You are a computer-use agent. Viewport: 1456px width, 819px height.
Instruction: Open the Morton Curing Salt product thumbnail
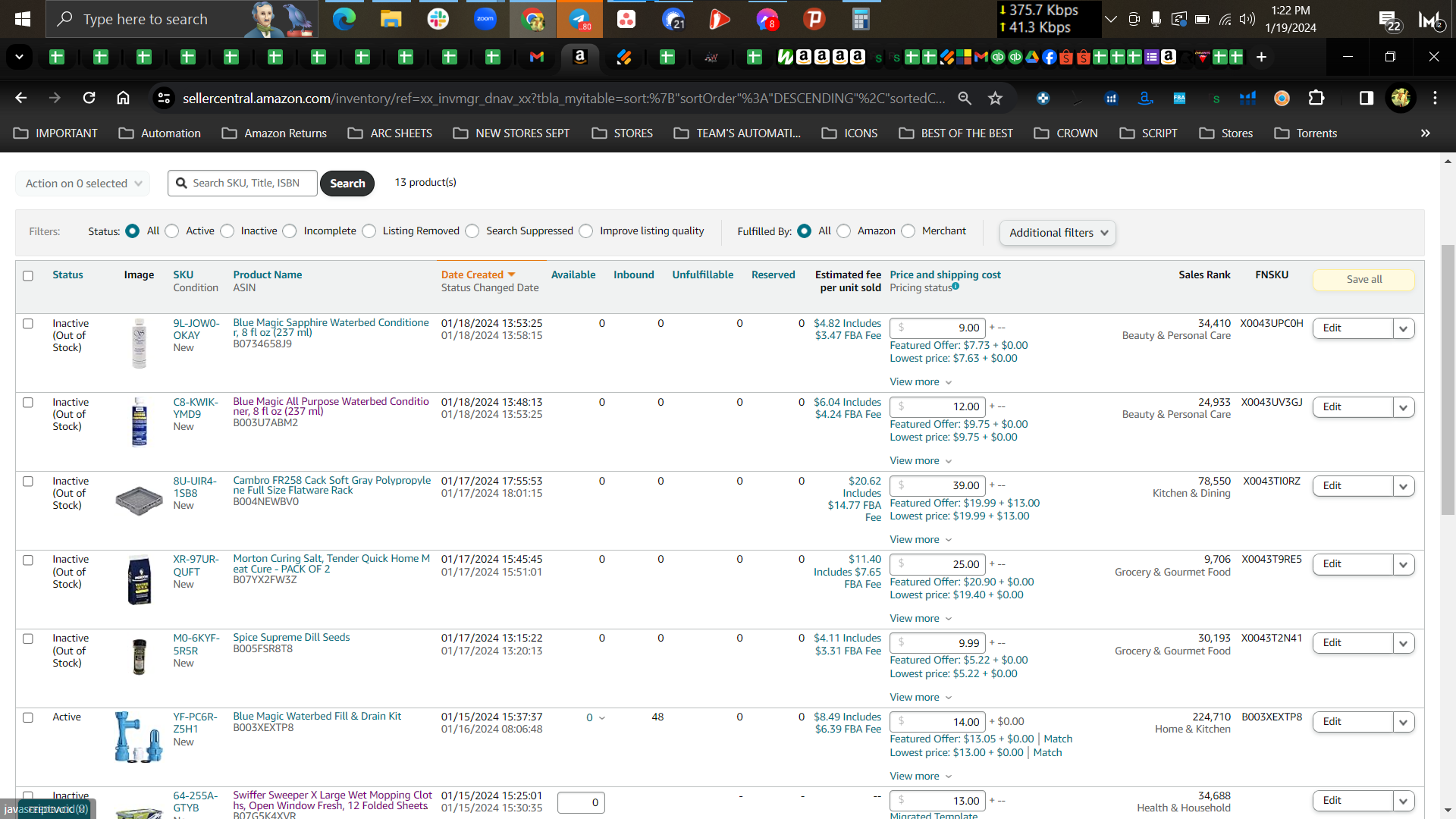click(139, 580)
